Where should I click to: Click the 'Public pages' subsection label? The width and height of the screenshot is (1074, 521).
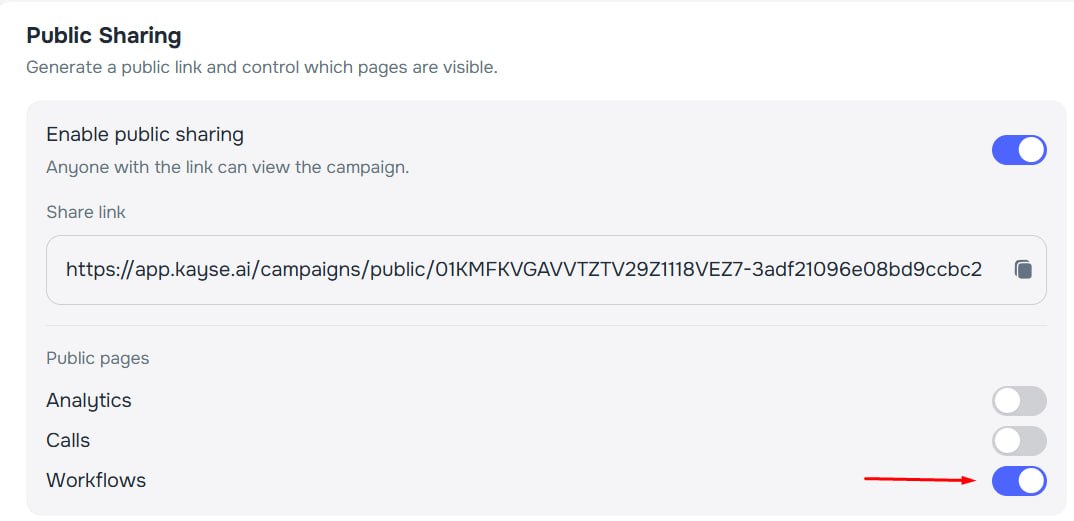(x=97, y=358)
